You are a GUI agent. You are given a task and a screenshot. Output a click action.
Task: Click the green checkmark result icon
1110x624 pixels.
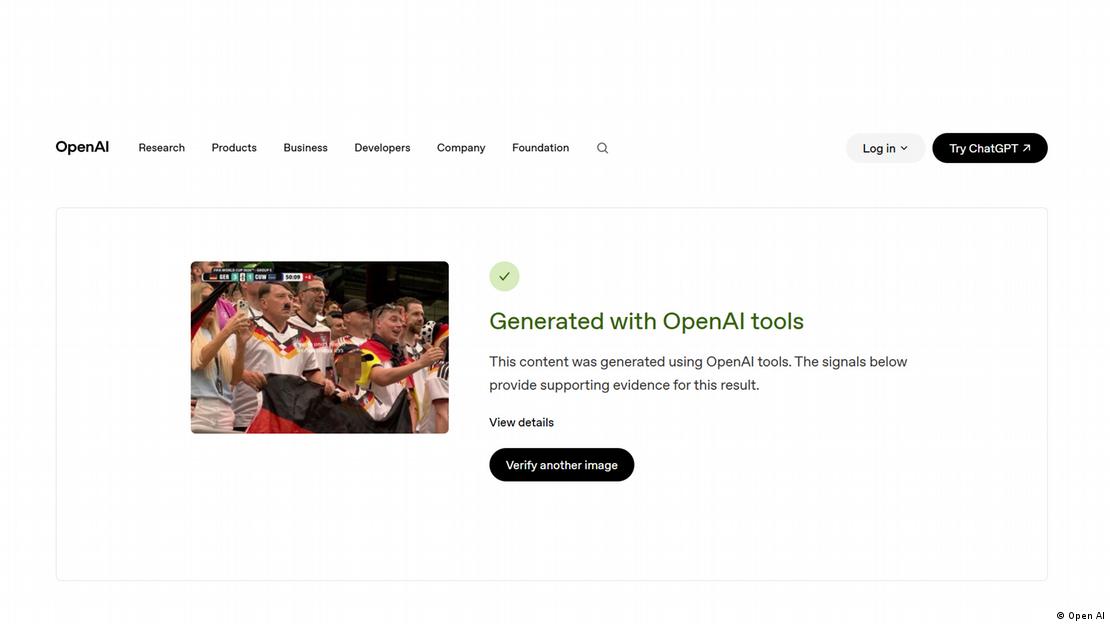point(504,276)
